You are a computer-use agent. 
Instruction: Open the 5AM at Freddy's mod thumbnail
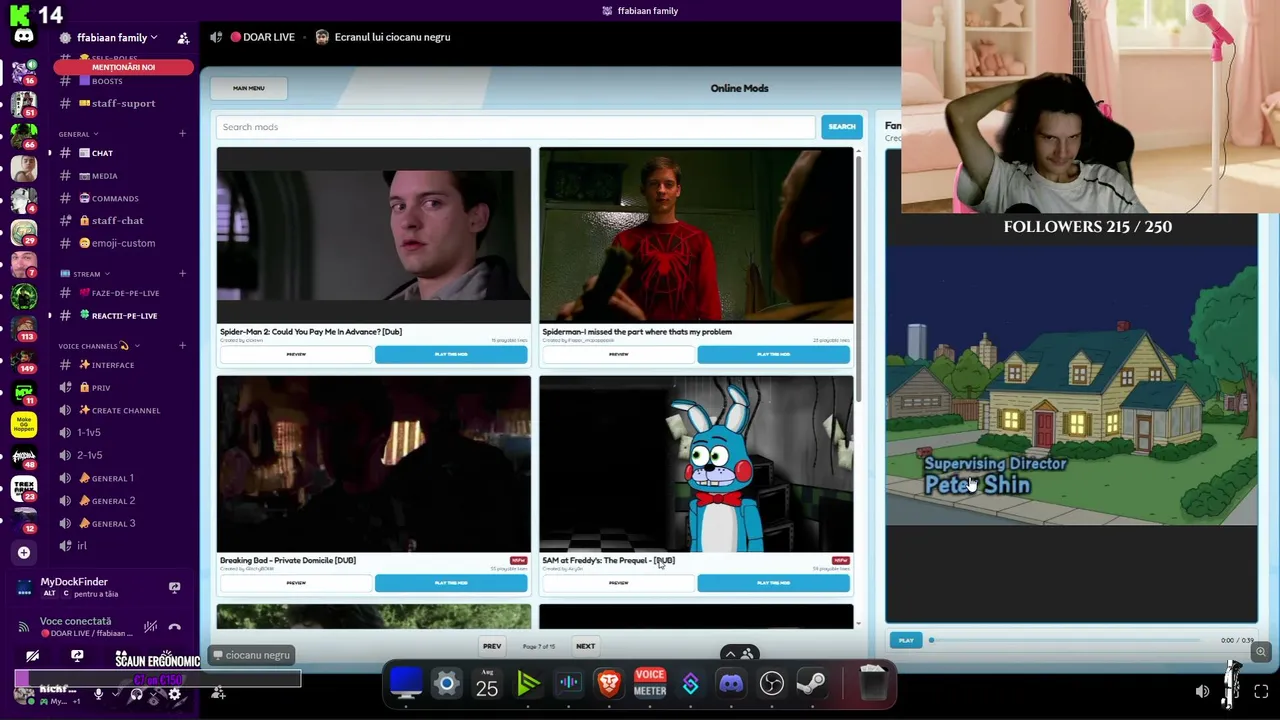pyautogui.click(x=696, y=464)
